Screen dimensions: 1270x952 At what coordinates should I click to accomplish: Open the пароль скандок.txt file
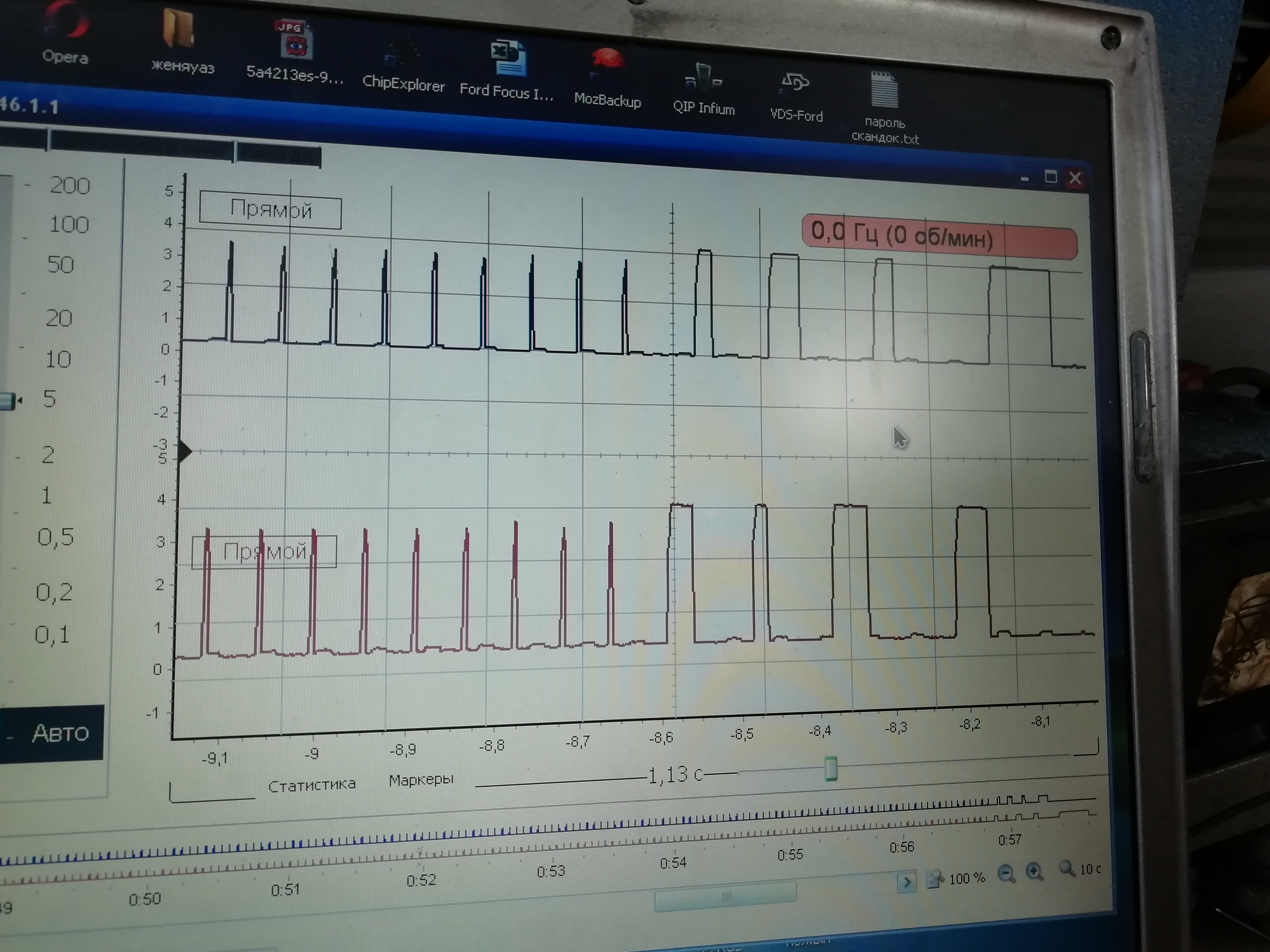coord(884,90)
